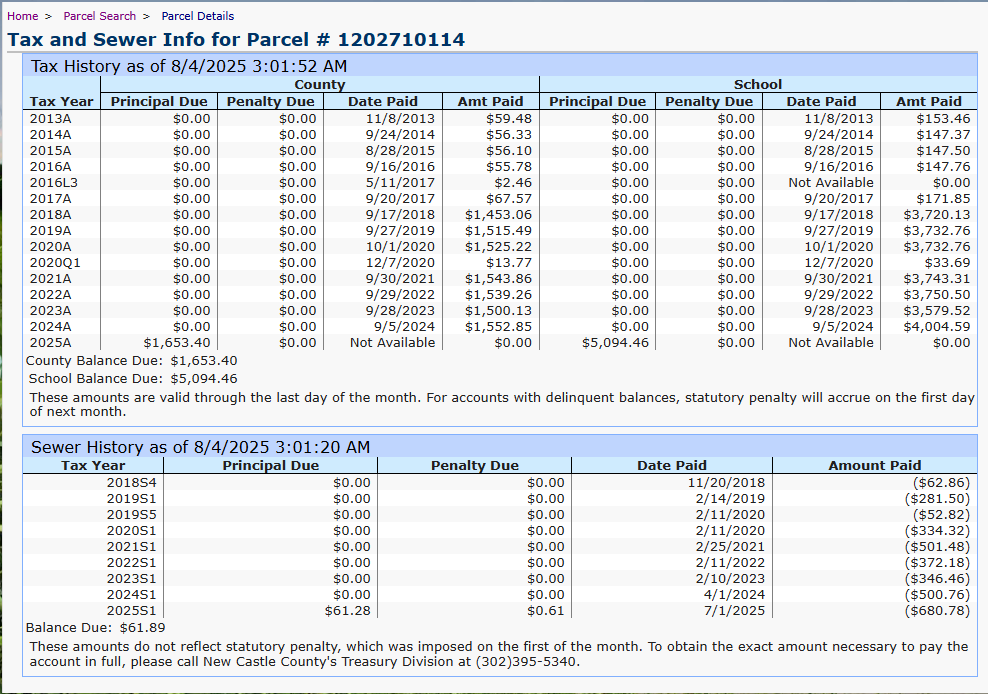
Task: Click the 2025S1 sewer year row label
Action: tap(131, 610)
